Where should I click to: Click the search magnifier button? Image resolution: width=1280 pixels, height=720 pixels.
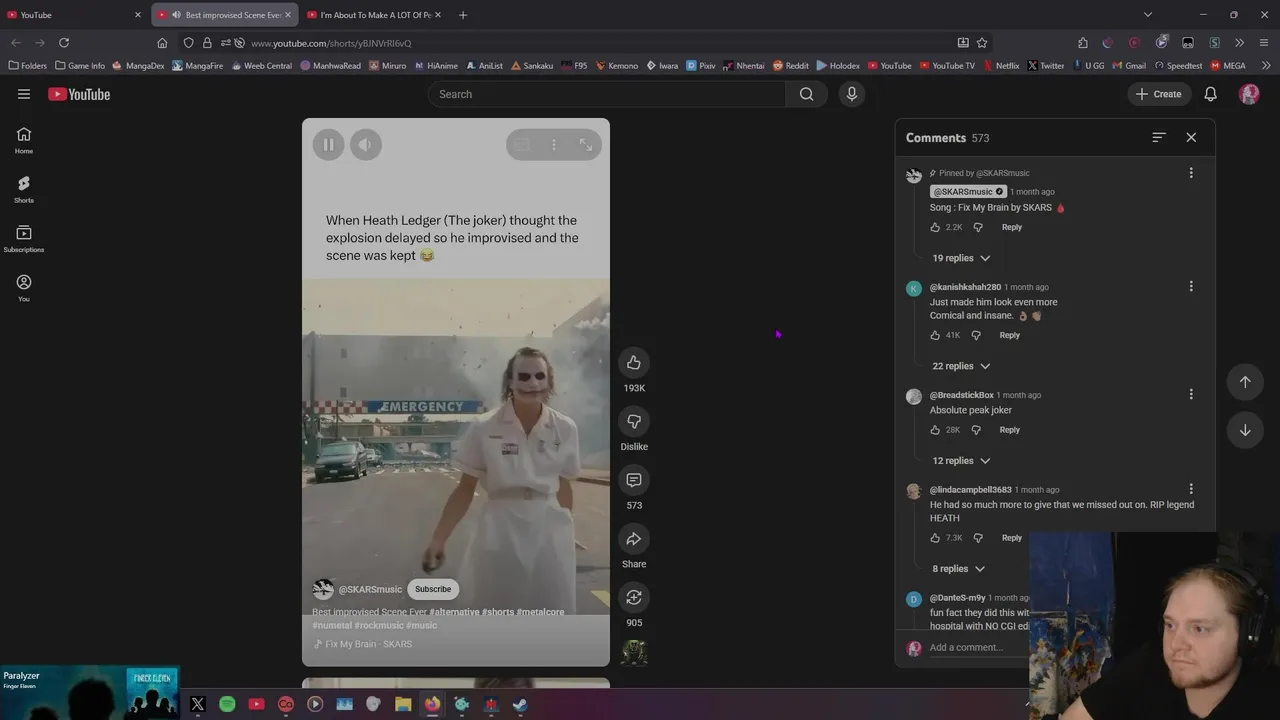(807, 94)
